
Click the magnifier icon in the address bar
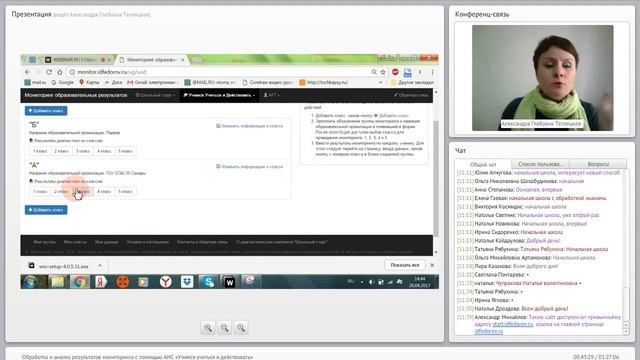click(x=374, y=72)
